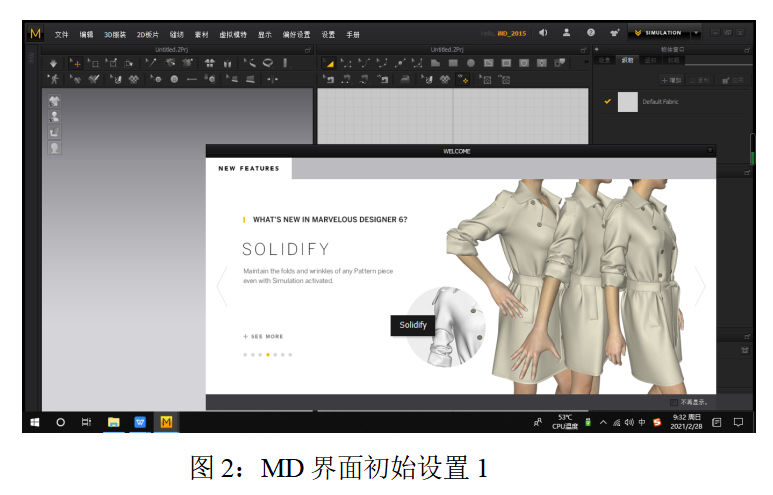Select the NEW FEATURES tab in Welcome
This screenshot has height=495, width=773.
click(x=248, y=168)
